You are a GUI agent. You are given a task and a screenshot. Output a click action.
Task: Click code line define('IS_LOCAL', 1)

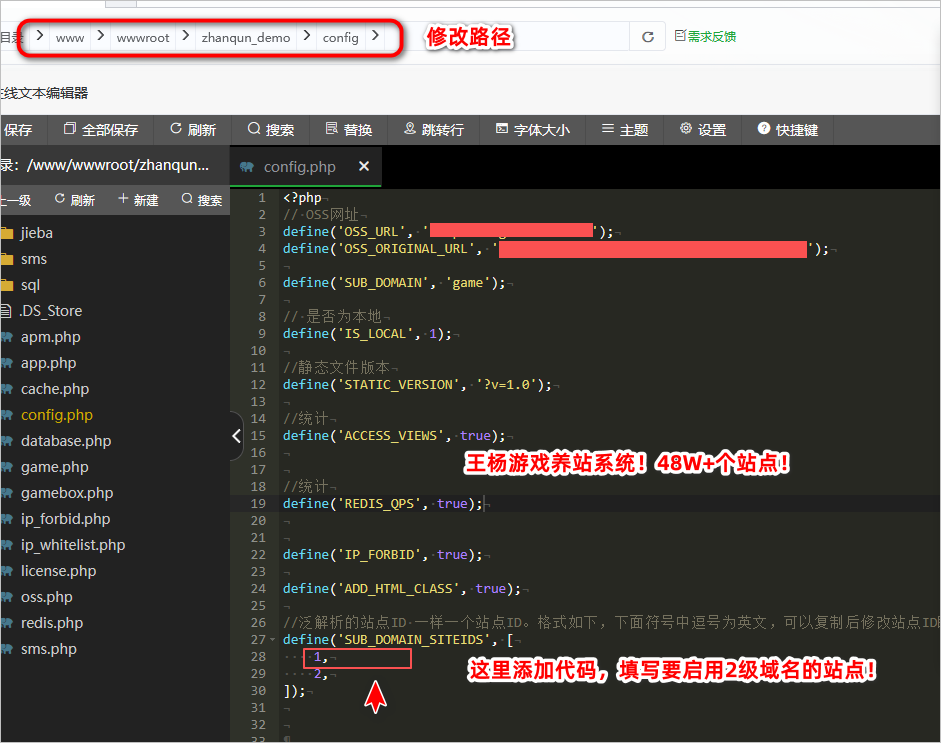pos(367,334)
